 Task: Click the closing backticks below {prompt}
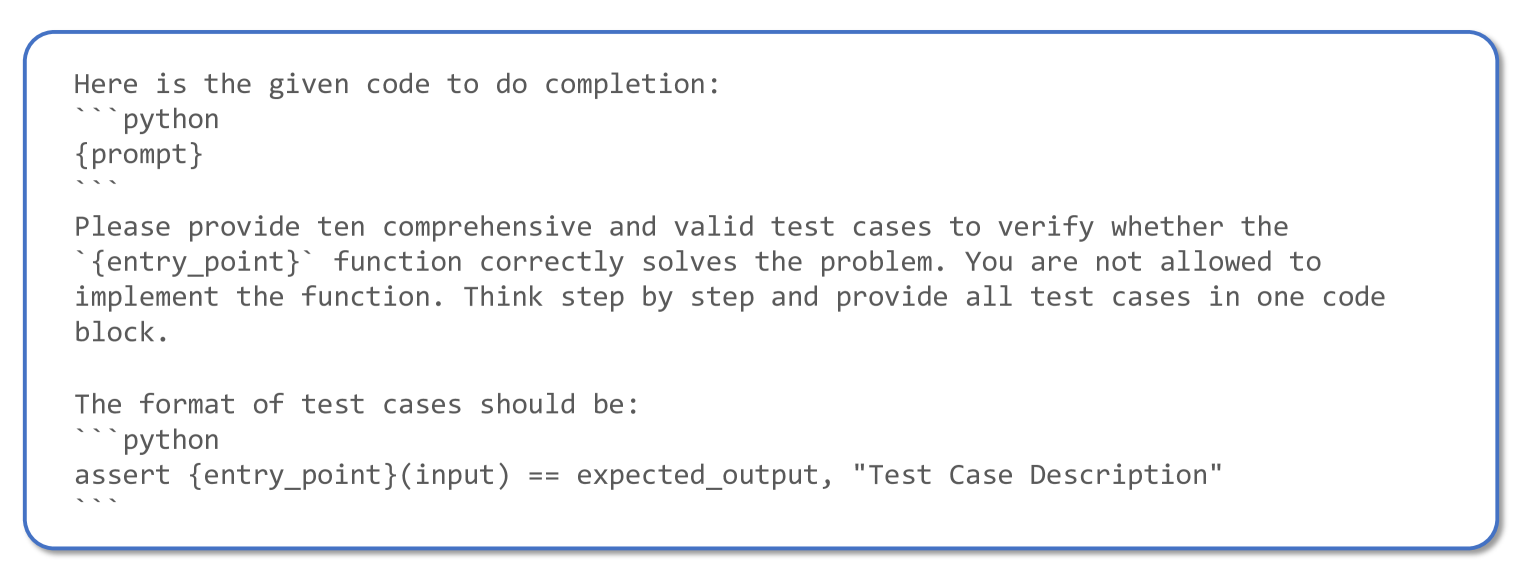98,187
